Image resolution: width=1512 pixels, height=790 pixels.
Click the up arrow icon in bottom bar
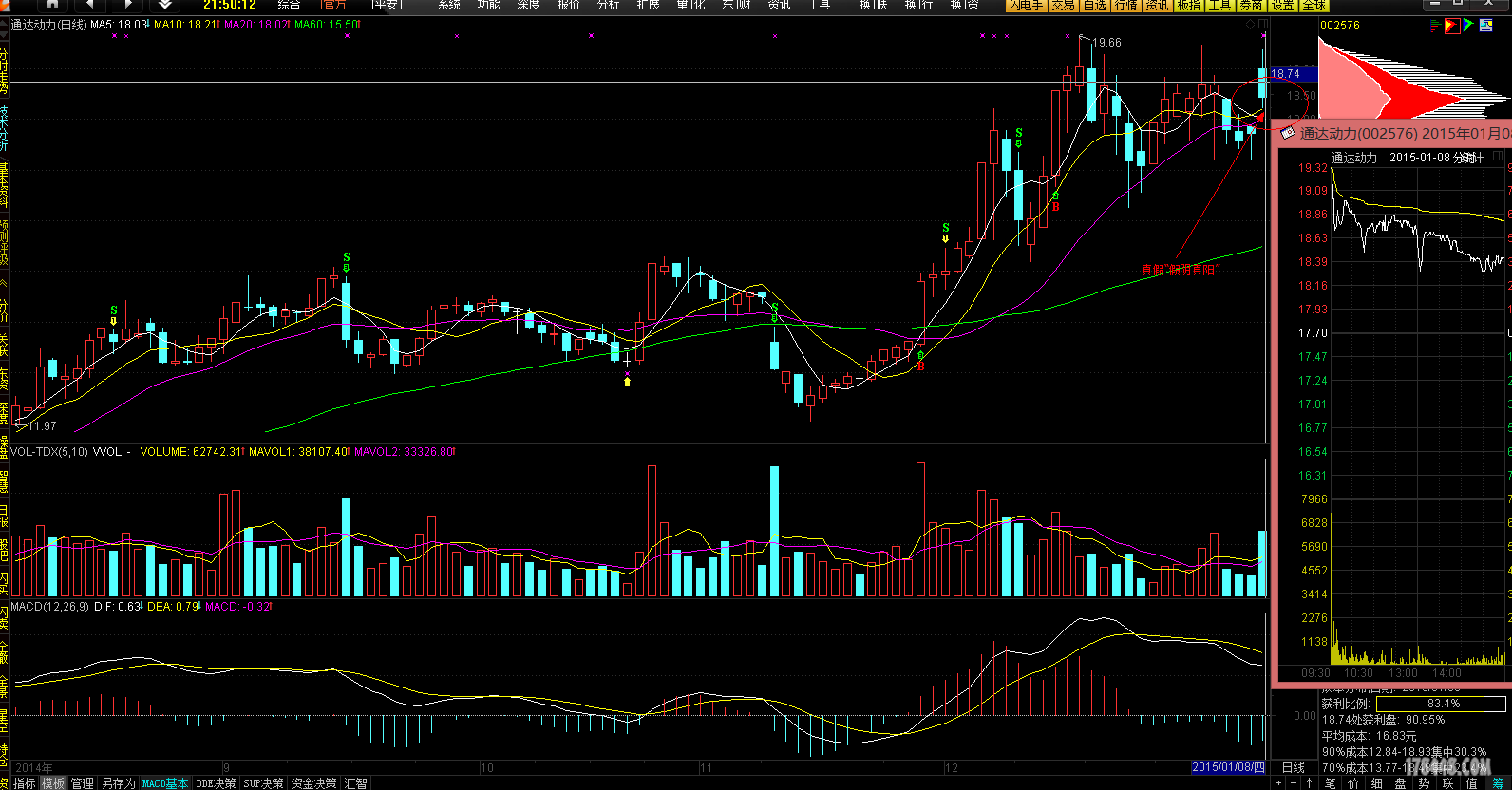click(1310, 783)
